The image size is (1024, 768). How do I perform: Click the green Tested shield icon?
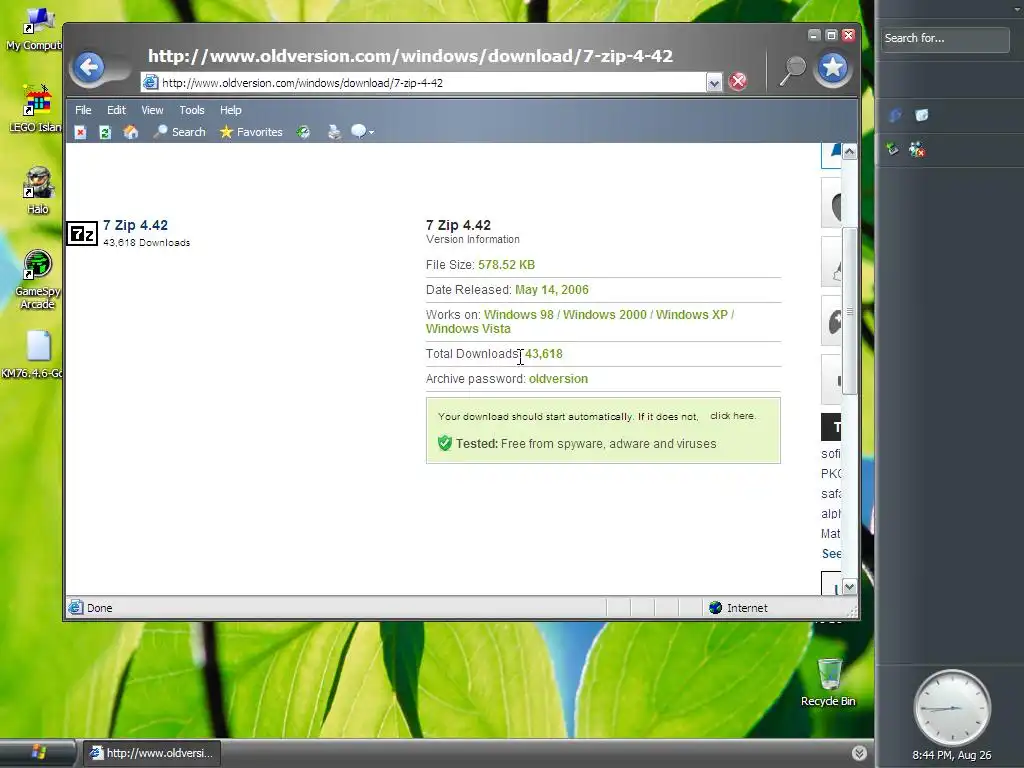(445, 443)
